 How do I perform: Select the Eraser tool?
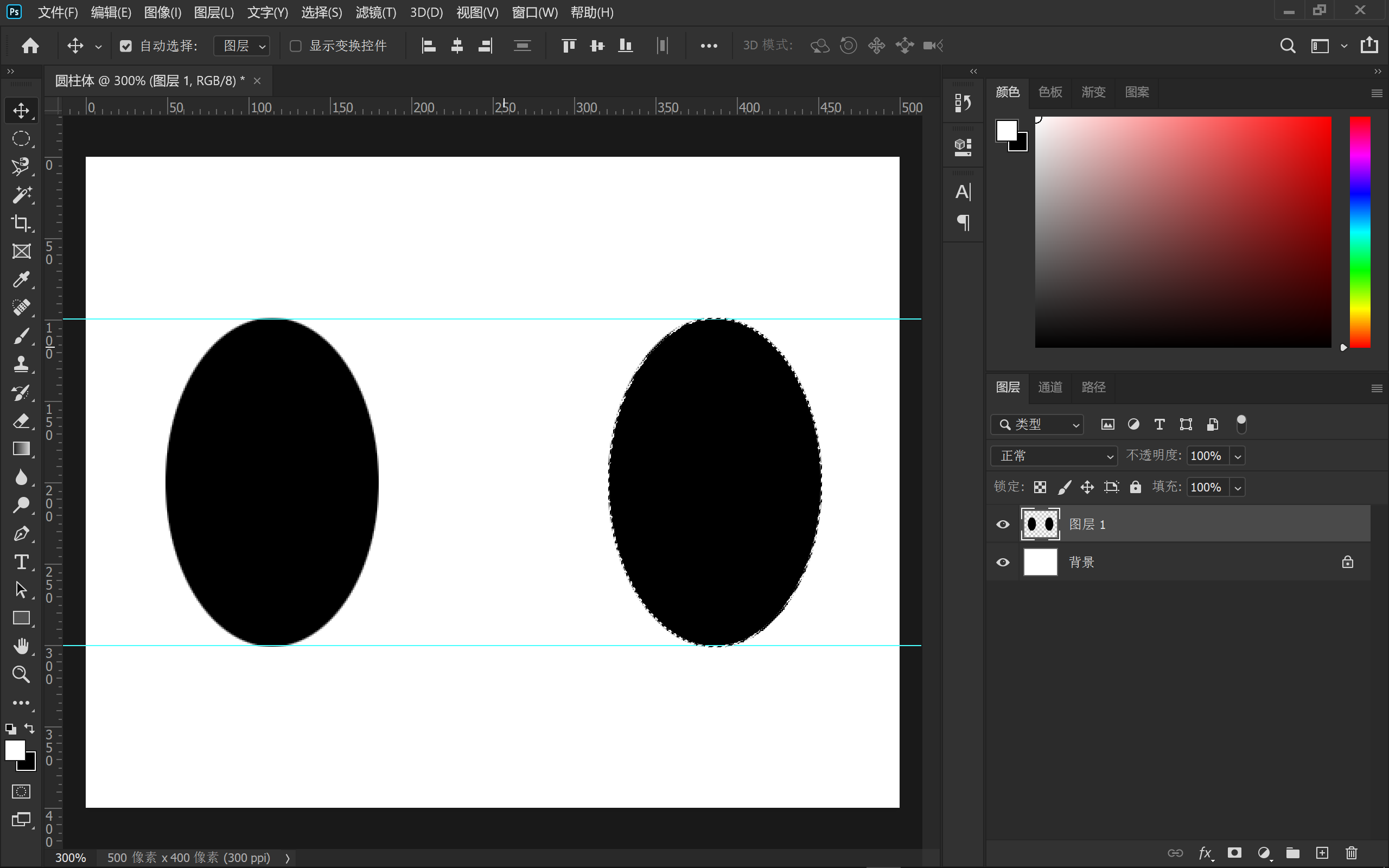click(21, 421)
